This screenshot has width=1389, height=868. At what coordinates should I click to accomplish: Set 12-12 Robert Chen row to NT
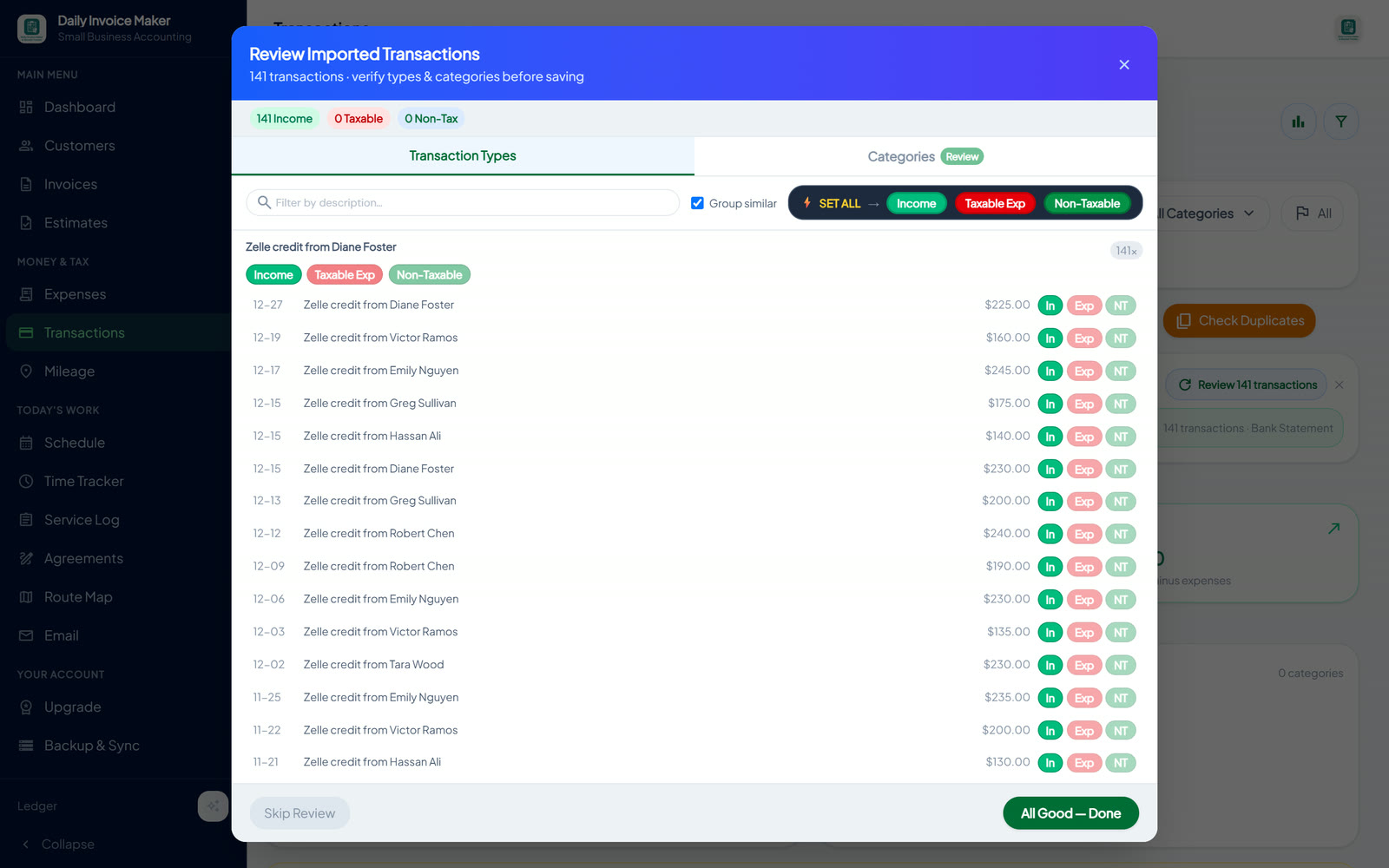[1121, 535]
